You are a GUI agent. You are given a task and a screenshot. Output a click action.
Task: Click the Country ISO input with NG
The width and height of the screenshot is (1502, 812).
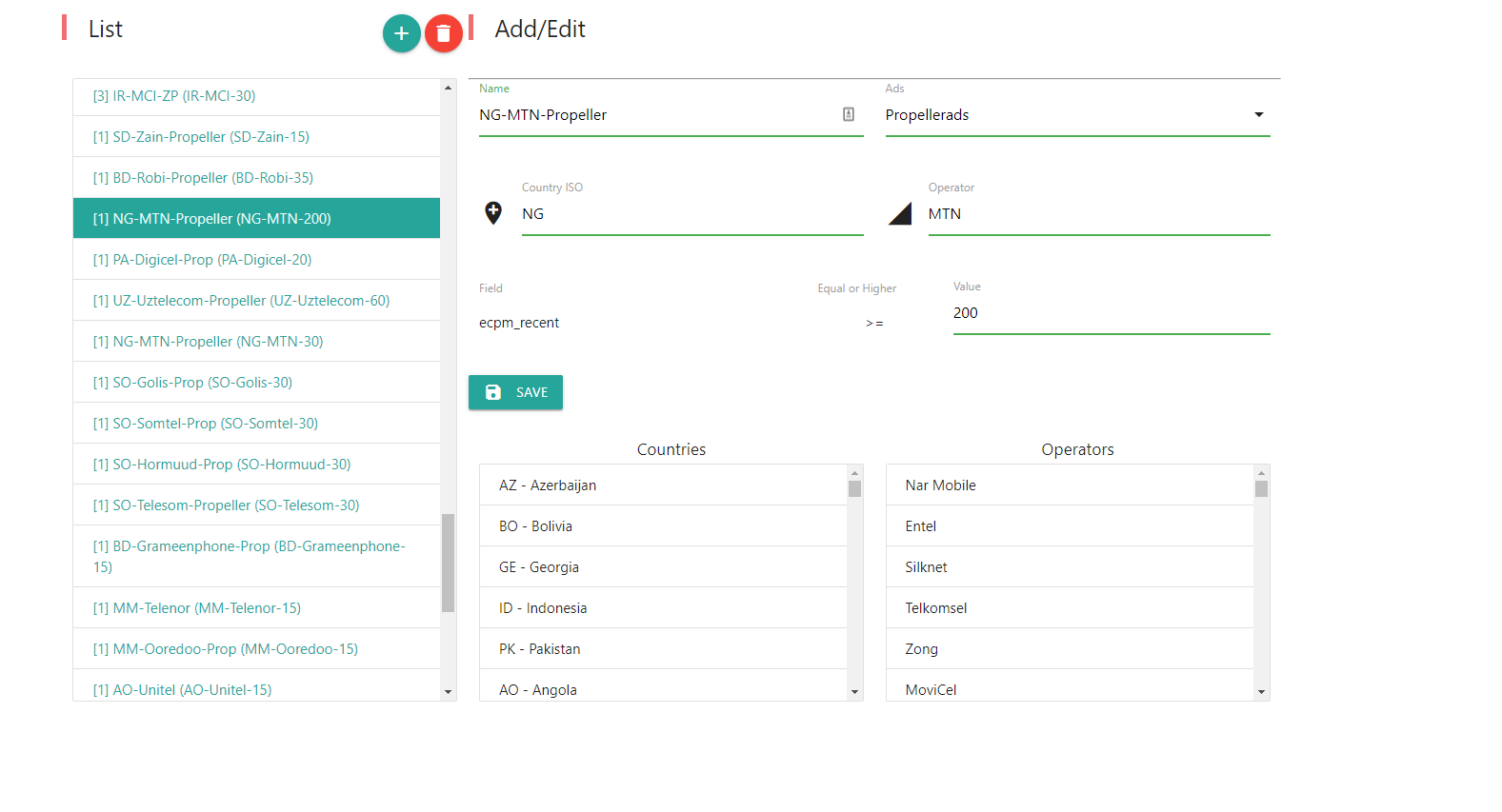pyautogui.click(x=692, y=214)
